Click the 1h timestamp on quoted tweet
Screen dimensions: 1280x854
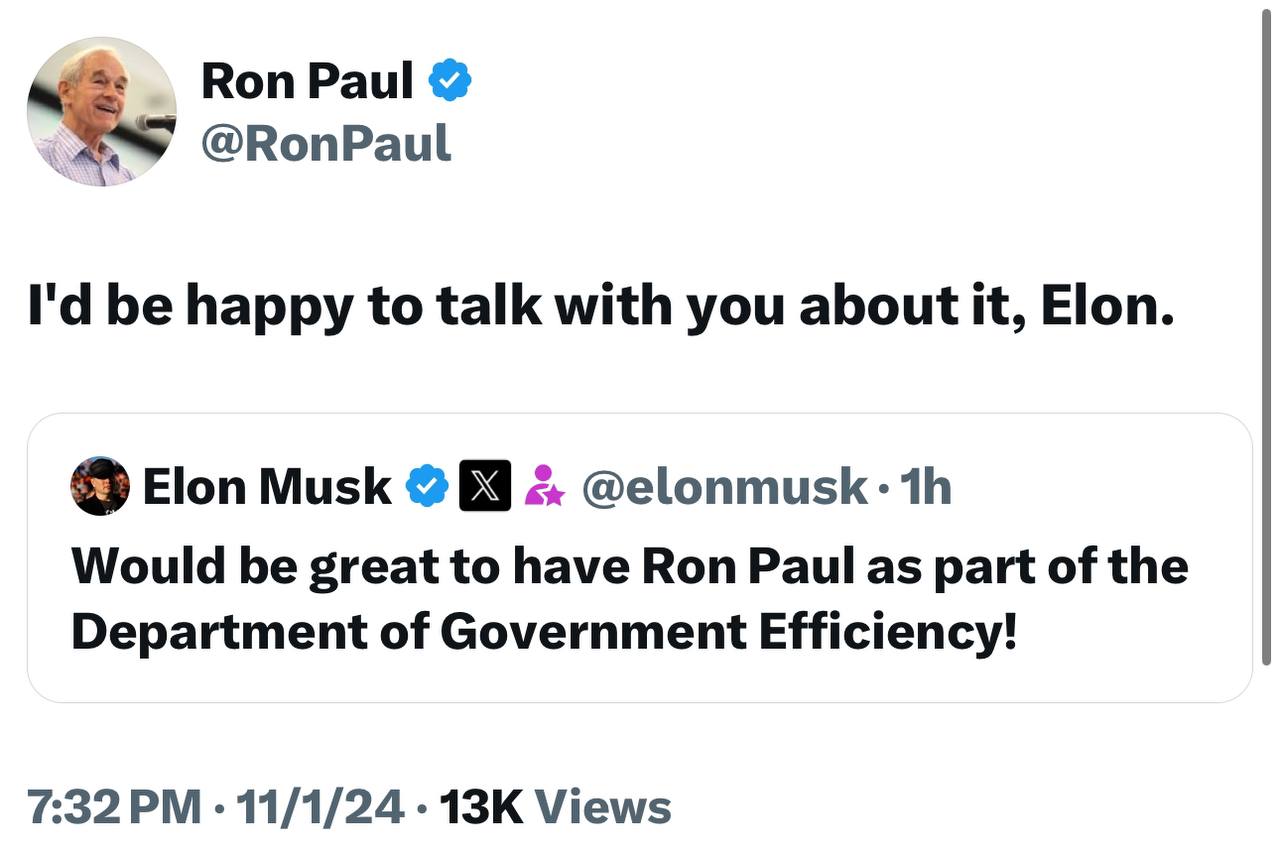click(925, 487)
